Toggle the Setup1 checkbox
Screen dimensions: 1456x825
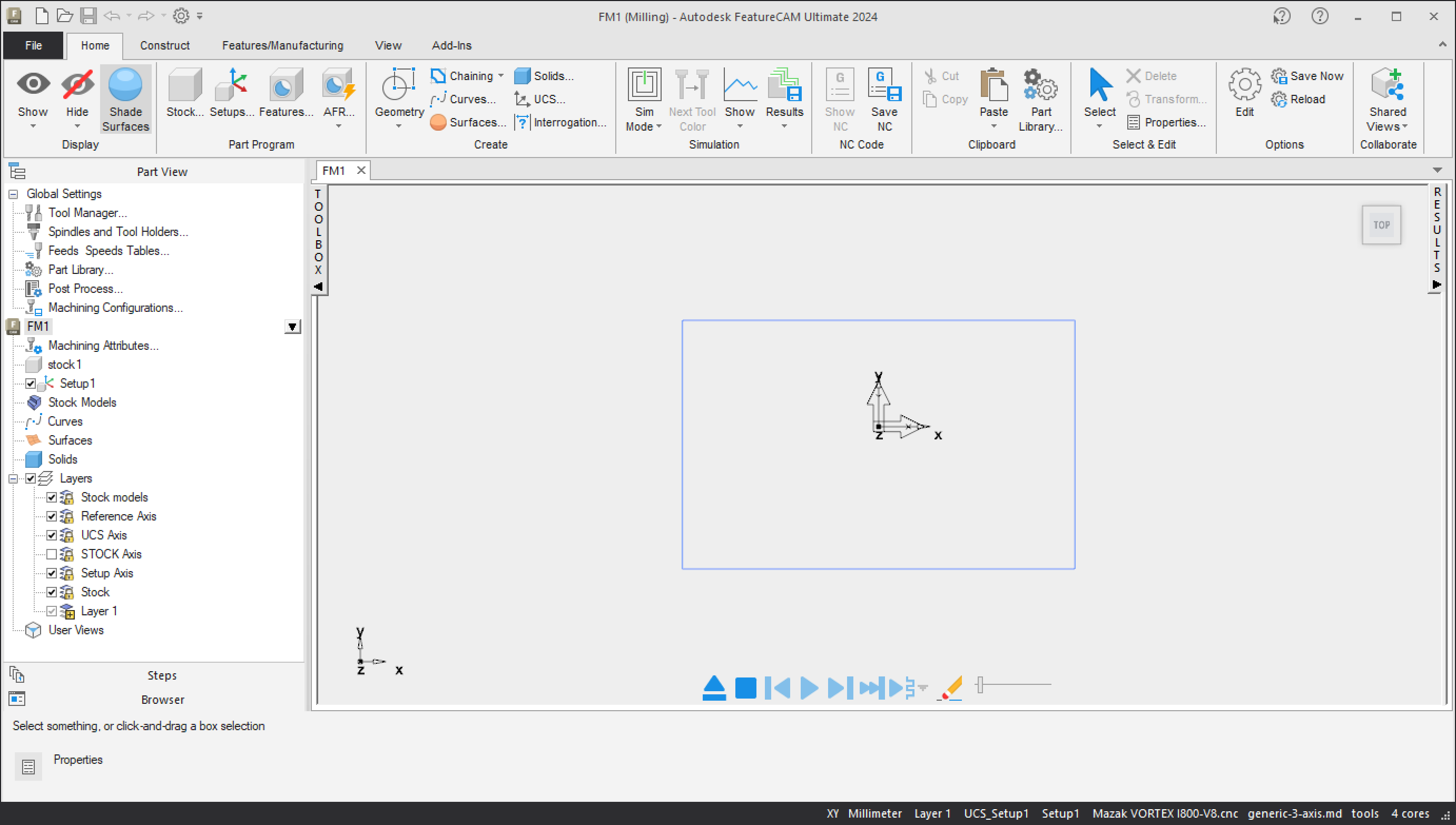(31, 384)
